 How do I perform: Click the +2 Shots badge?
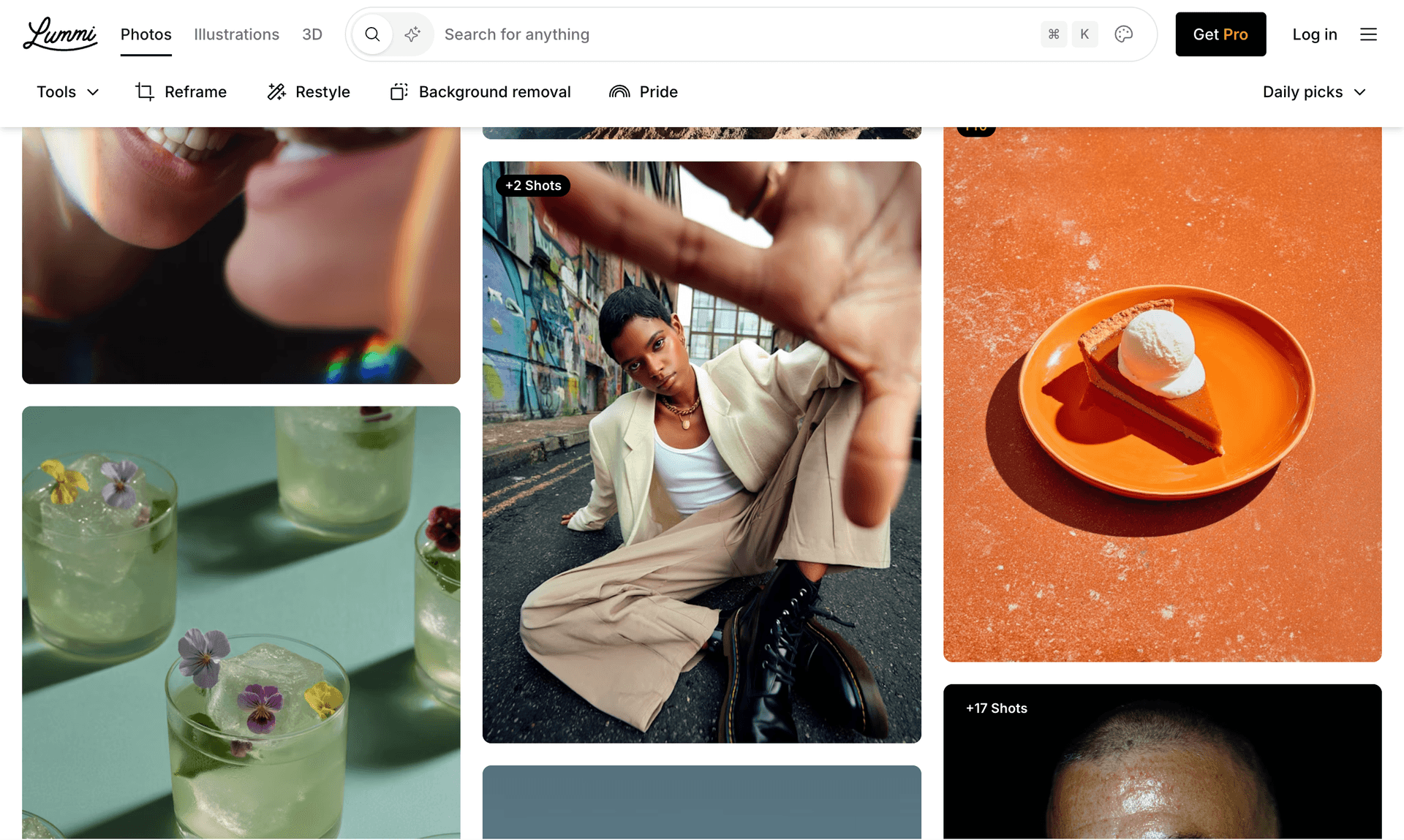pyautogui.click(x=533, y=186)
